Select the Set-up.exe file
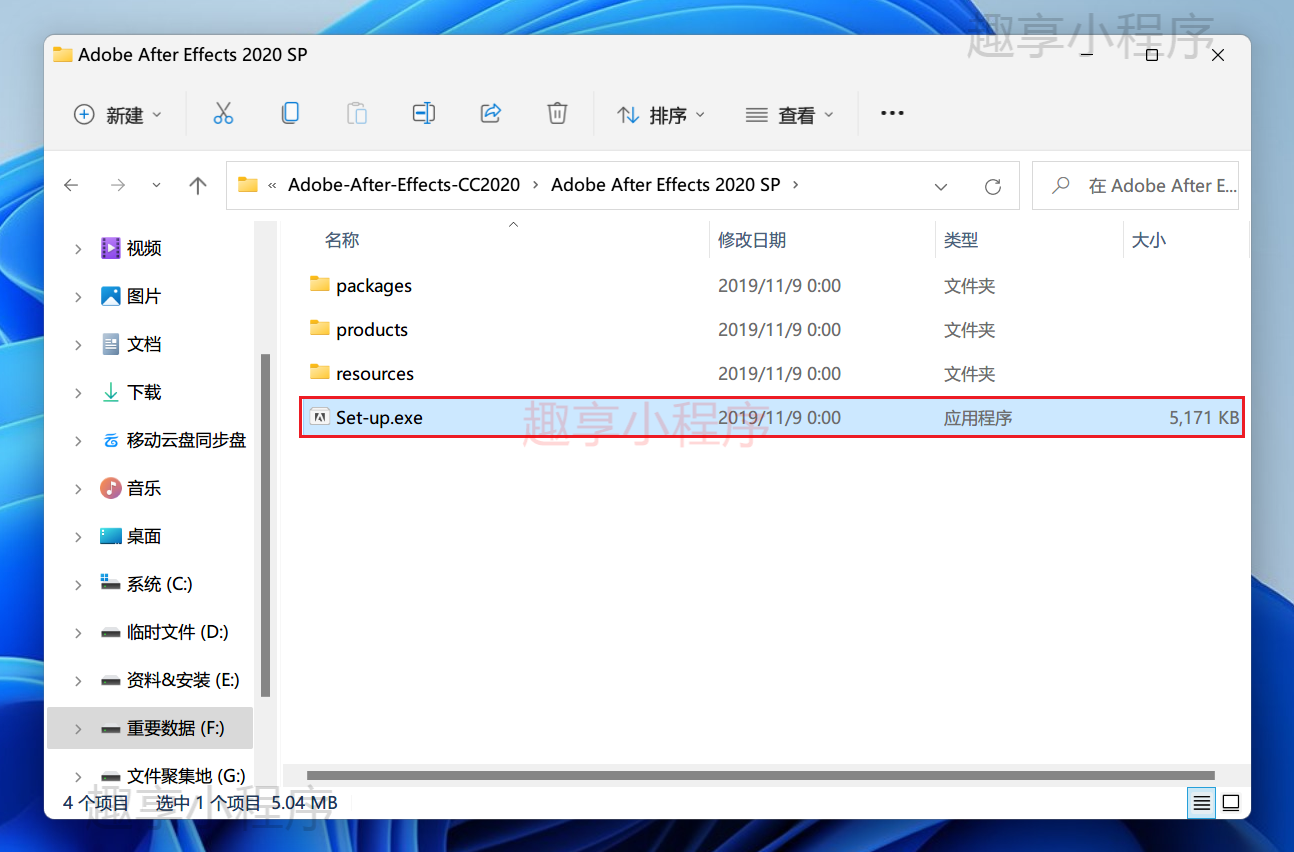 (x=772, y=417)
